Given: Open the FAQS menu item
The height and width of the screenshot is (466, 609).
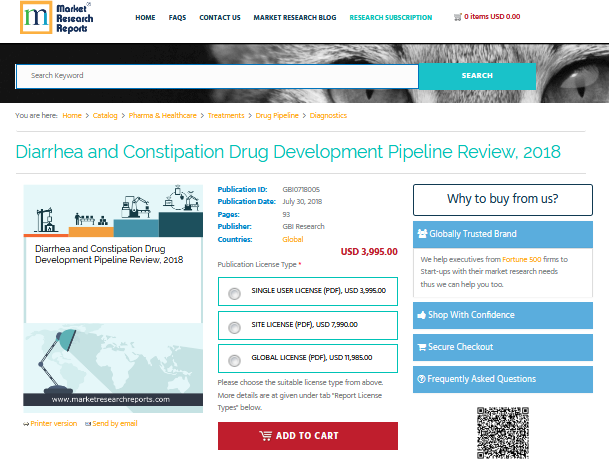Looking at the screenshot, I should coord(177,17).
